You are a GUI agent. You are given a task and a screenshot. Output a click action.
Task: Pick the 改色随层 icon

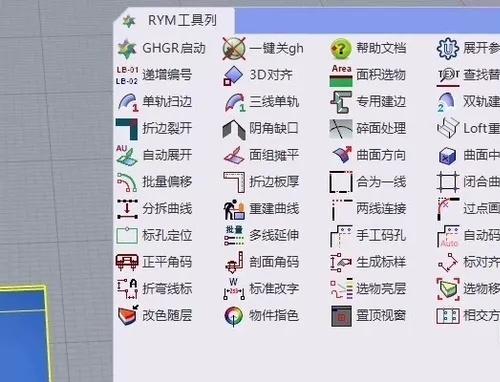coord(128,315)
